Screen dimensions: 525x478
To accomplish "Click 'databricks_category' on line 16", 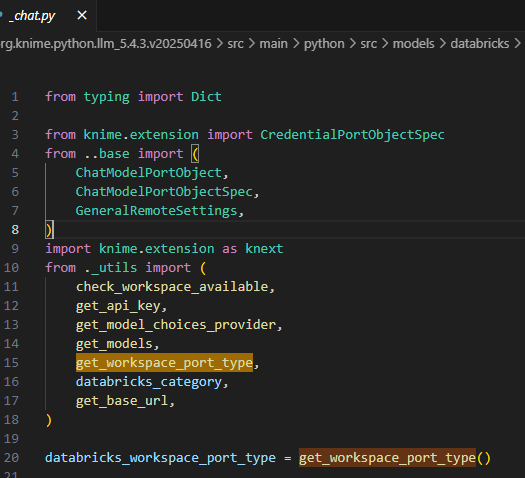I will [x=149, y=382].
